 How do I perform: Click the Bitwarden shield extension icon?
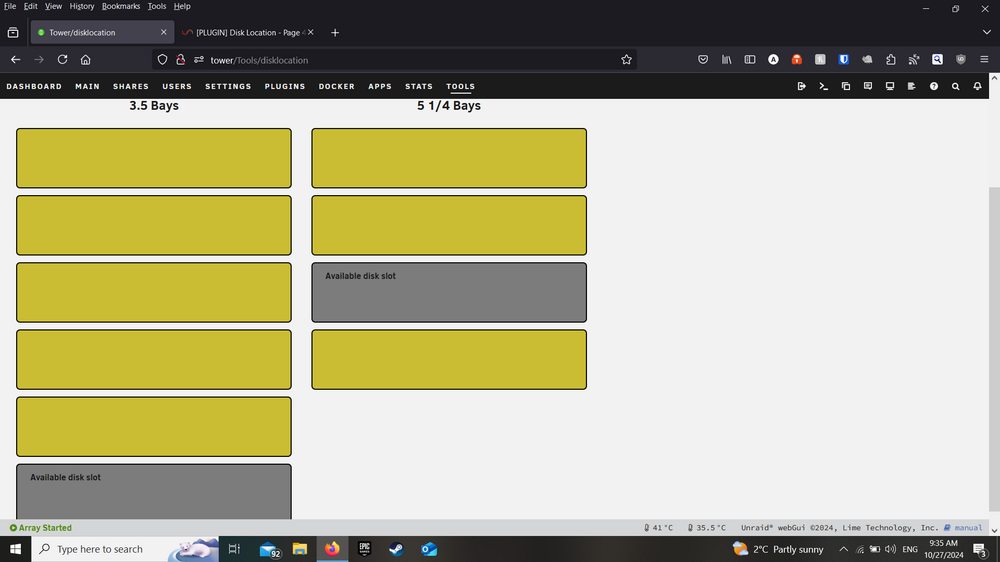[844, 59]
